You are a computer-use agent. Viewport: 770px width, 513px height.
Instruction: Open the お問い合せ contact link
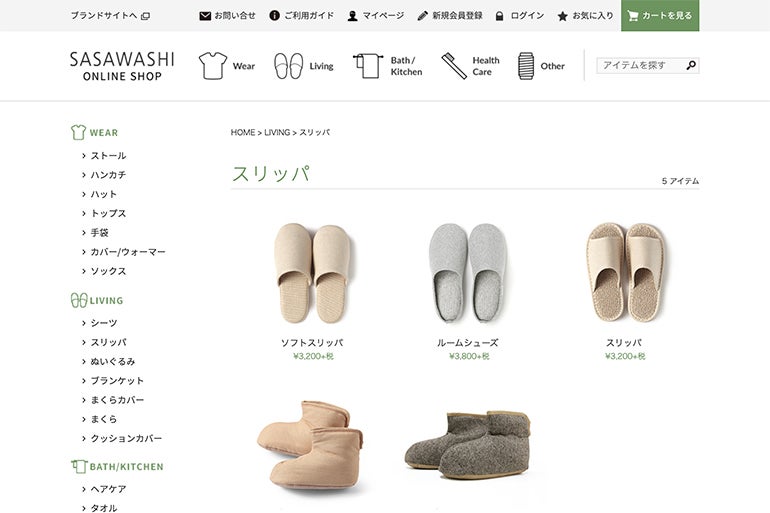[235, 16]
